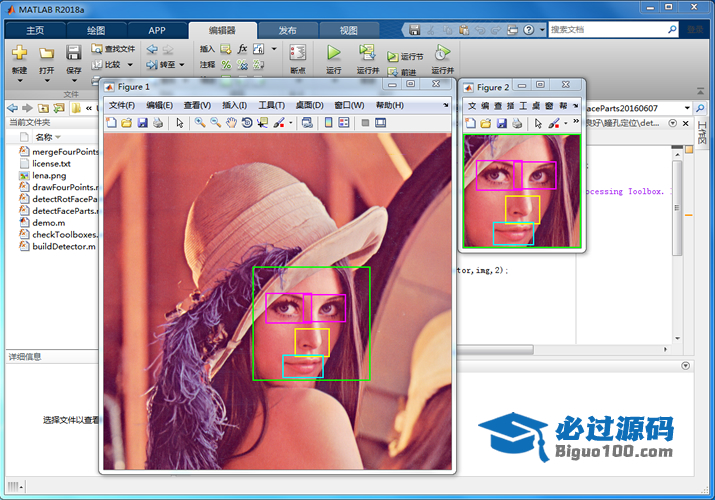
Task: Navigate back with the ribbon blue left arrow
Action: [152, 49]
